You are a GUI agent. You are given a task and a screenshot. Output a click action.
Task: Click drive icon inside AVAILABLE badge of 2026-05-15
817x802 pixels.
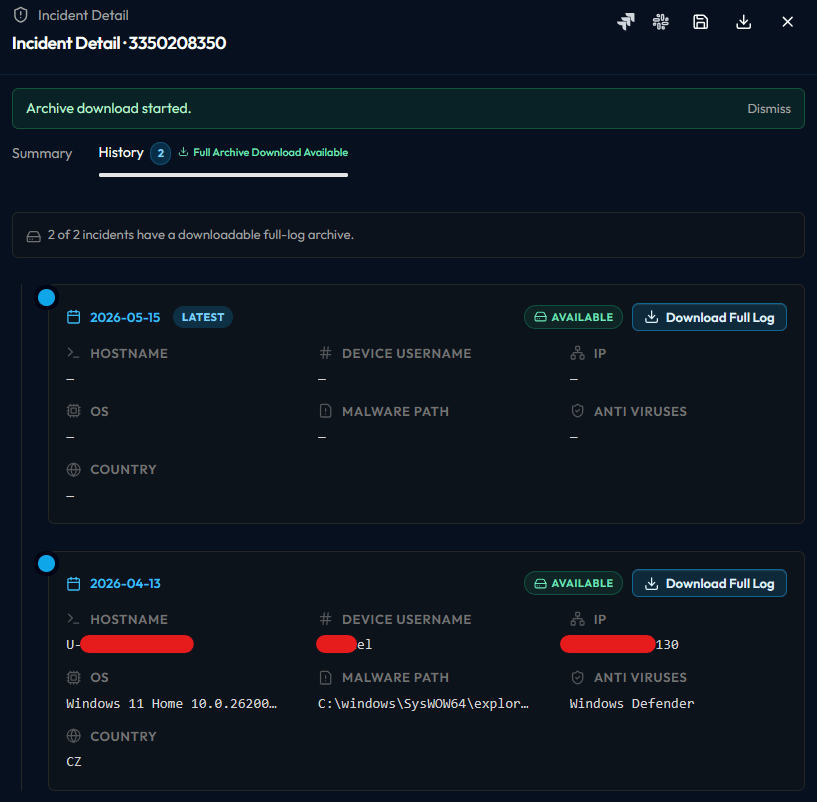540,317
